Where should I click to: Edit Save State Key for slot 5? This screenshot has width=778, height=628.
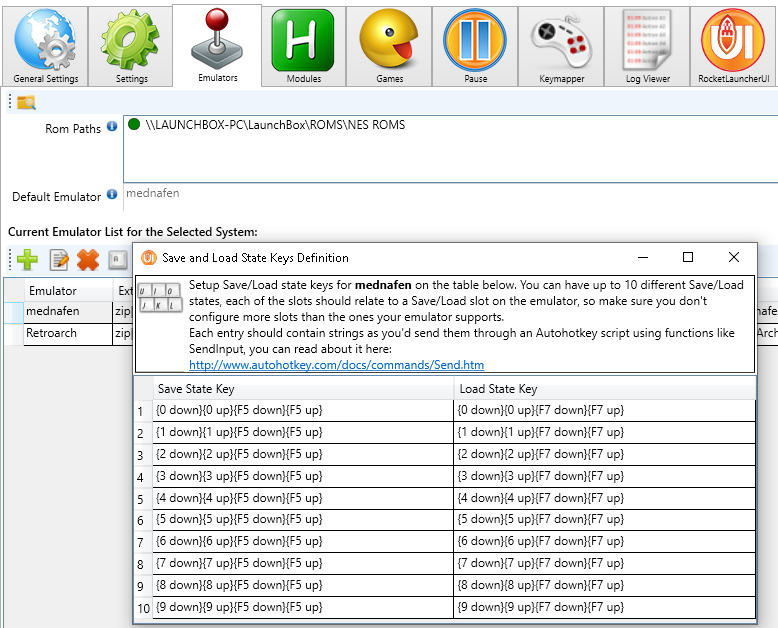[303, 498]
